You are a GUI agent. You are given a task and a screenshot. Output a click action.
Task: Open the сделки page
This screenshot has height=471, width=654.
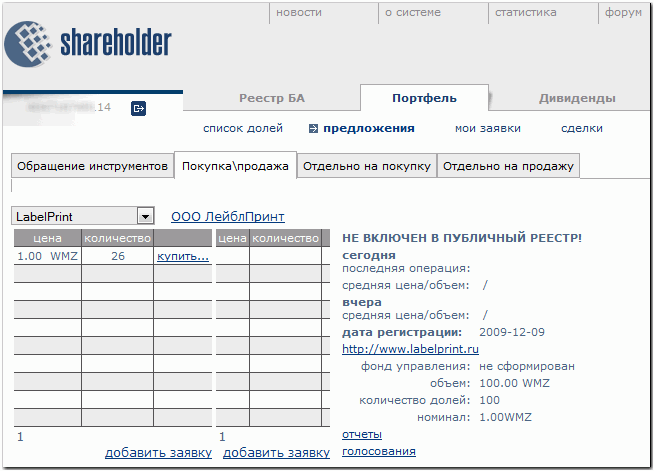(x=581, y=128)
